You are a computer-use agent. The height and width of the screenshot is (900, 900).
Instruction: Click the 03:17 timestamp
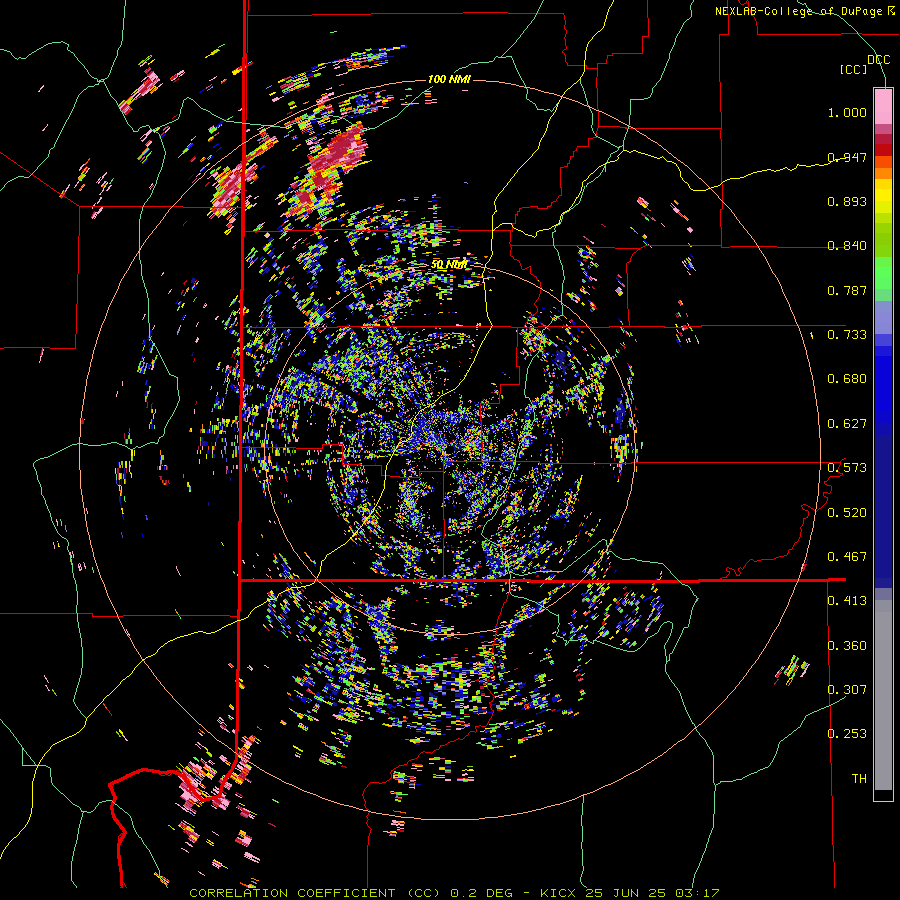point(697,893)
